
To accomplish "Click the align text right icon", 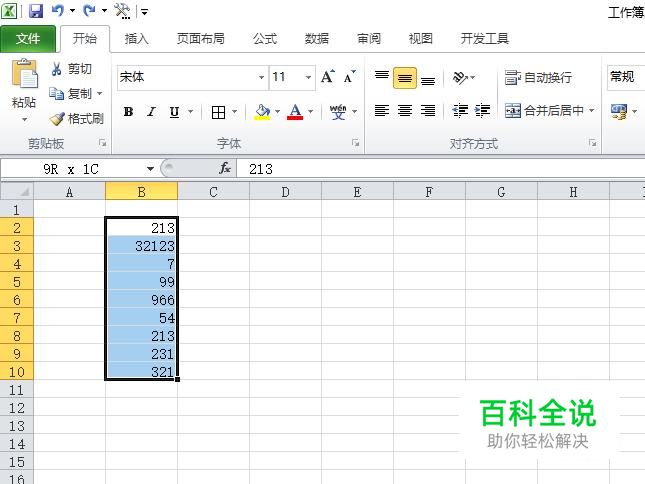I will pyautogui.click(x=428, y=111).
